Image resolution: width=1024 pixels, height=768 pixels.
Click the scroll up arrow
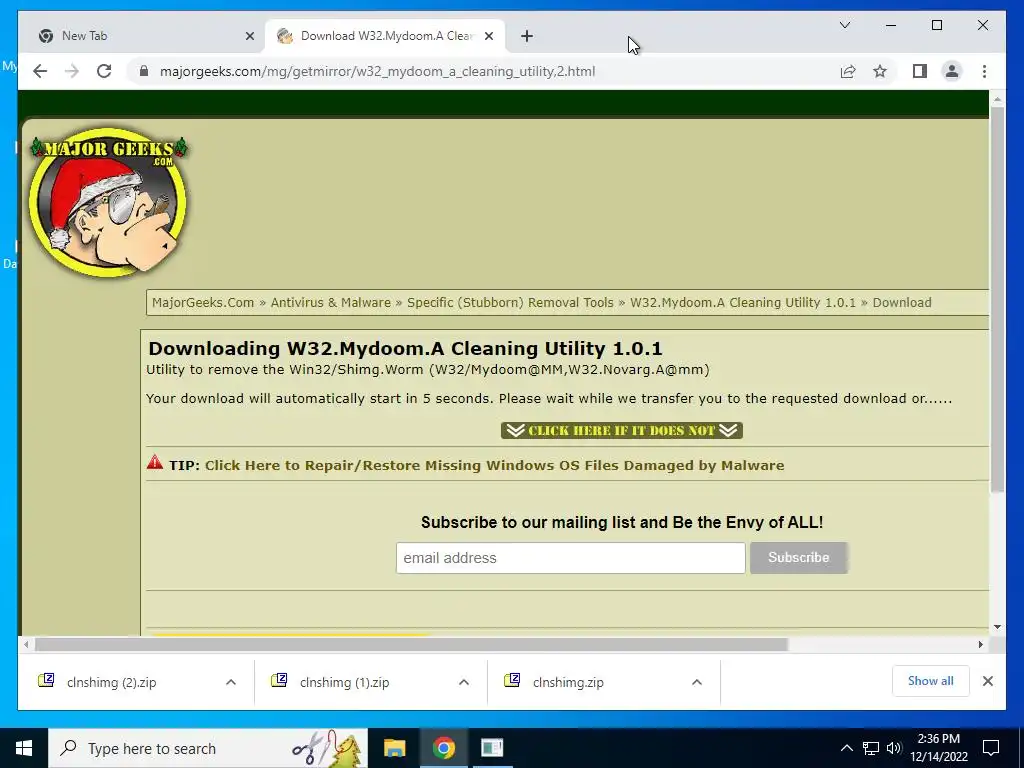[997, 99]
